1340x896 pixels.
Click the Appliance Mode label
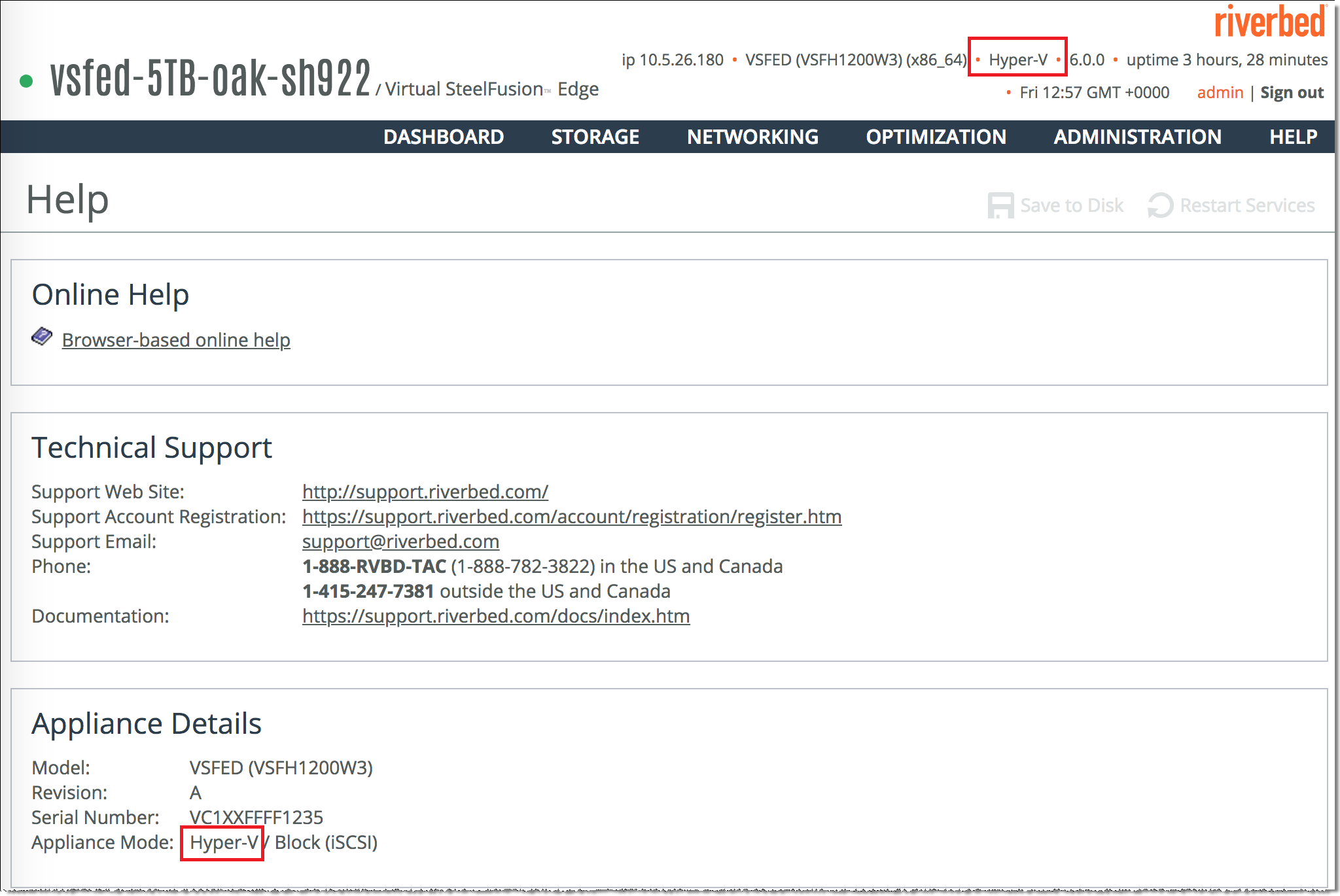tap(103, 842)
